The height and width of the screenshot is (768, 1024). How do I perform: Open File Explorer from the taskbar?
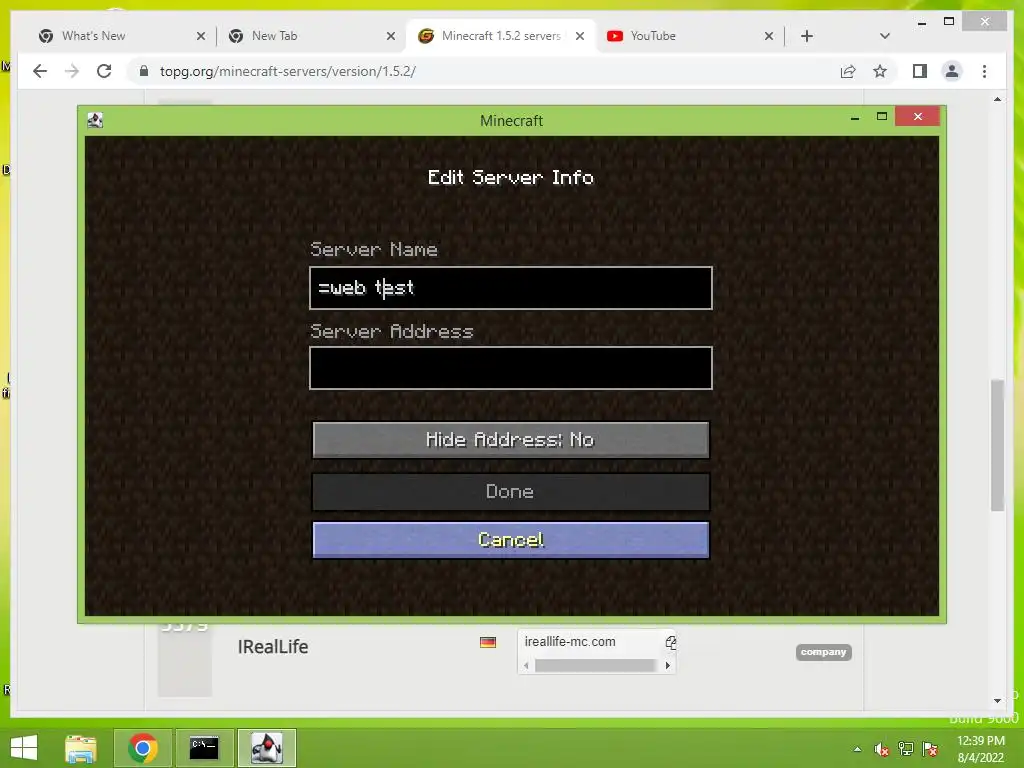(81, 748)
